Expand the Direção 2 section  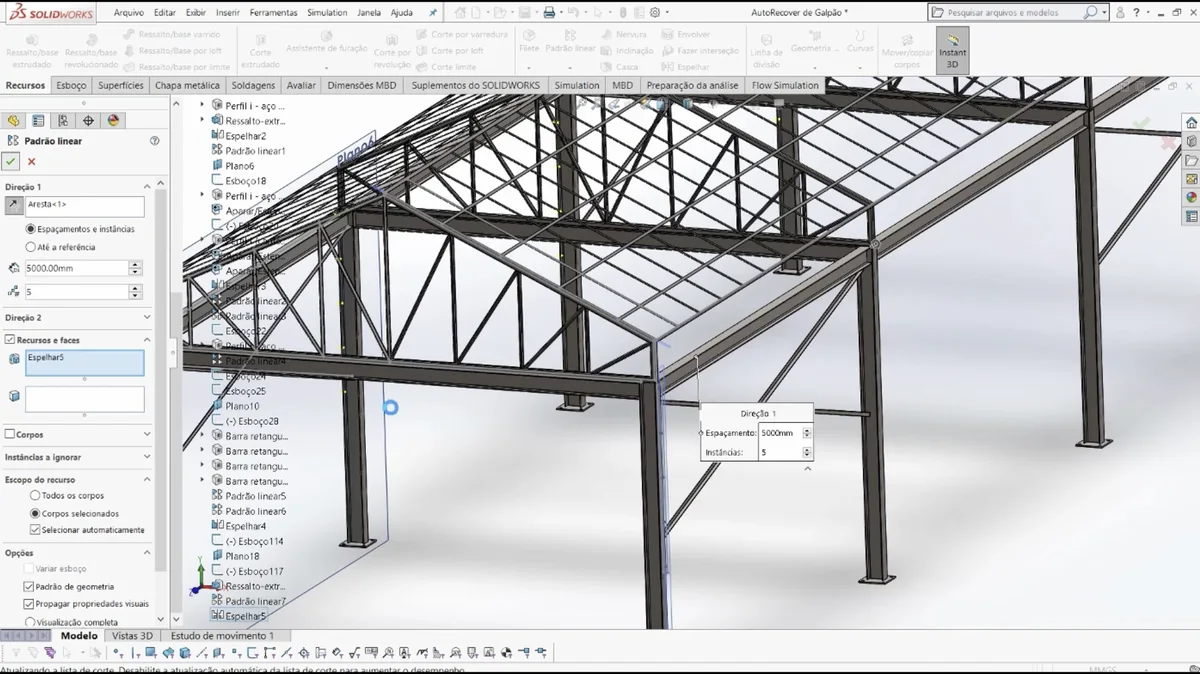146,317
